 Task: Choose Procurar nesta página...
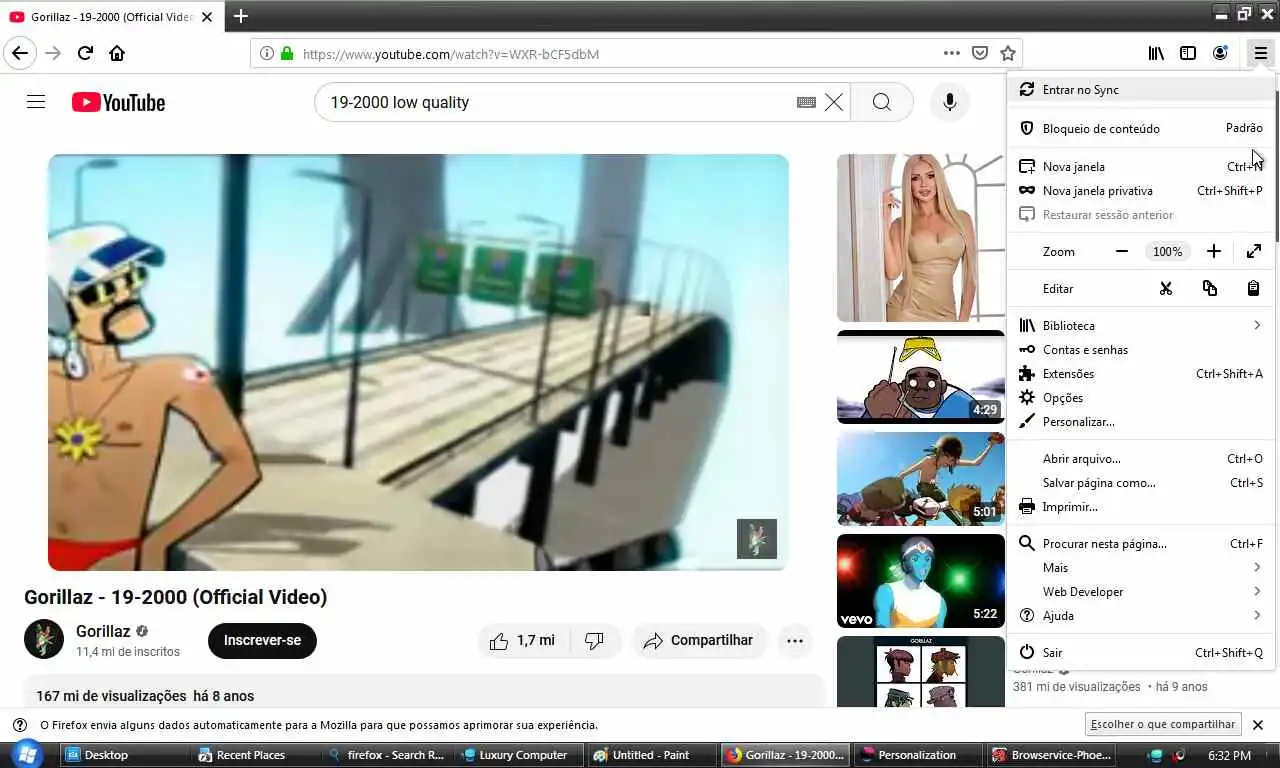click(1141, 543)
